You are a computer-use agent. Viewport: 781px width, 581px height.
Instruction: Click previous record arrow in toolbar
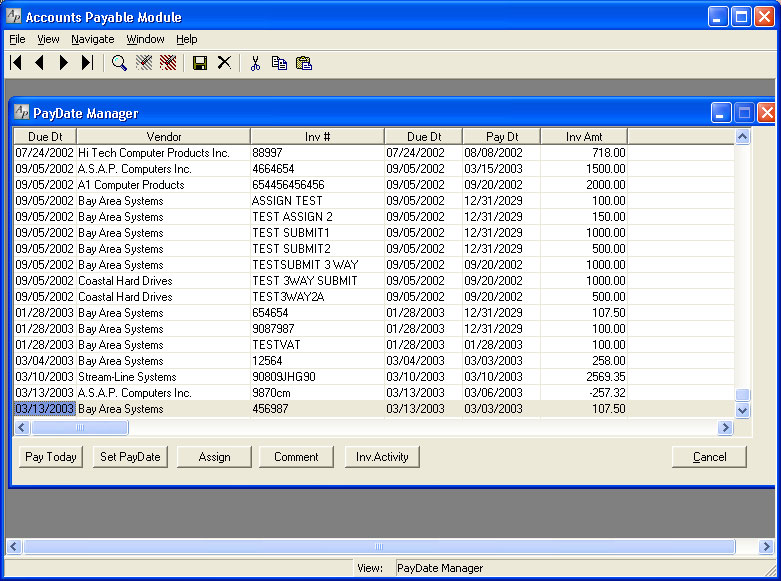(40, 63)
